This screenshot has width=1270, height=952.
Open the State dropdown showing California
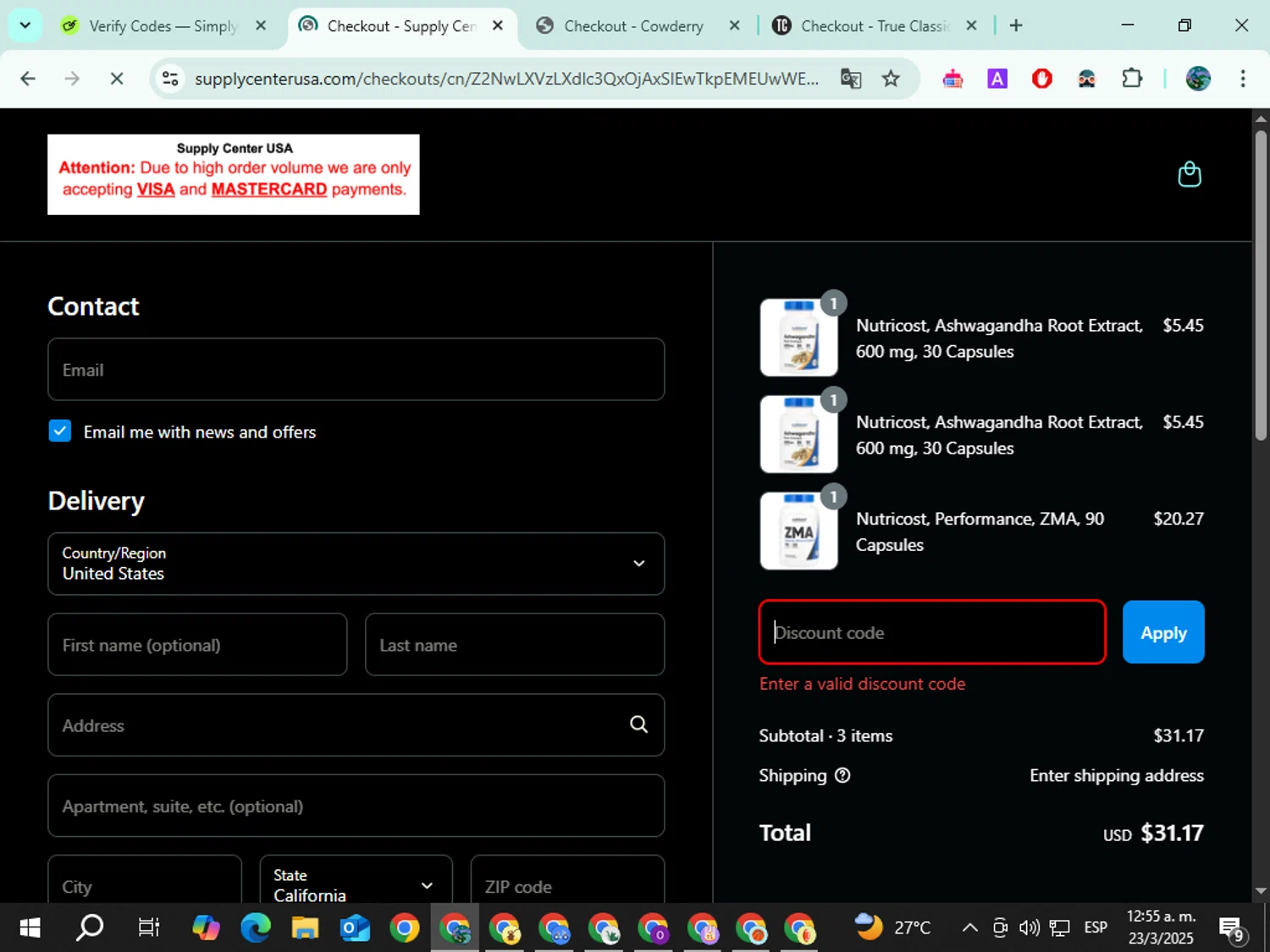click(356, 880)
